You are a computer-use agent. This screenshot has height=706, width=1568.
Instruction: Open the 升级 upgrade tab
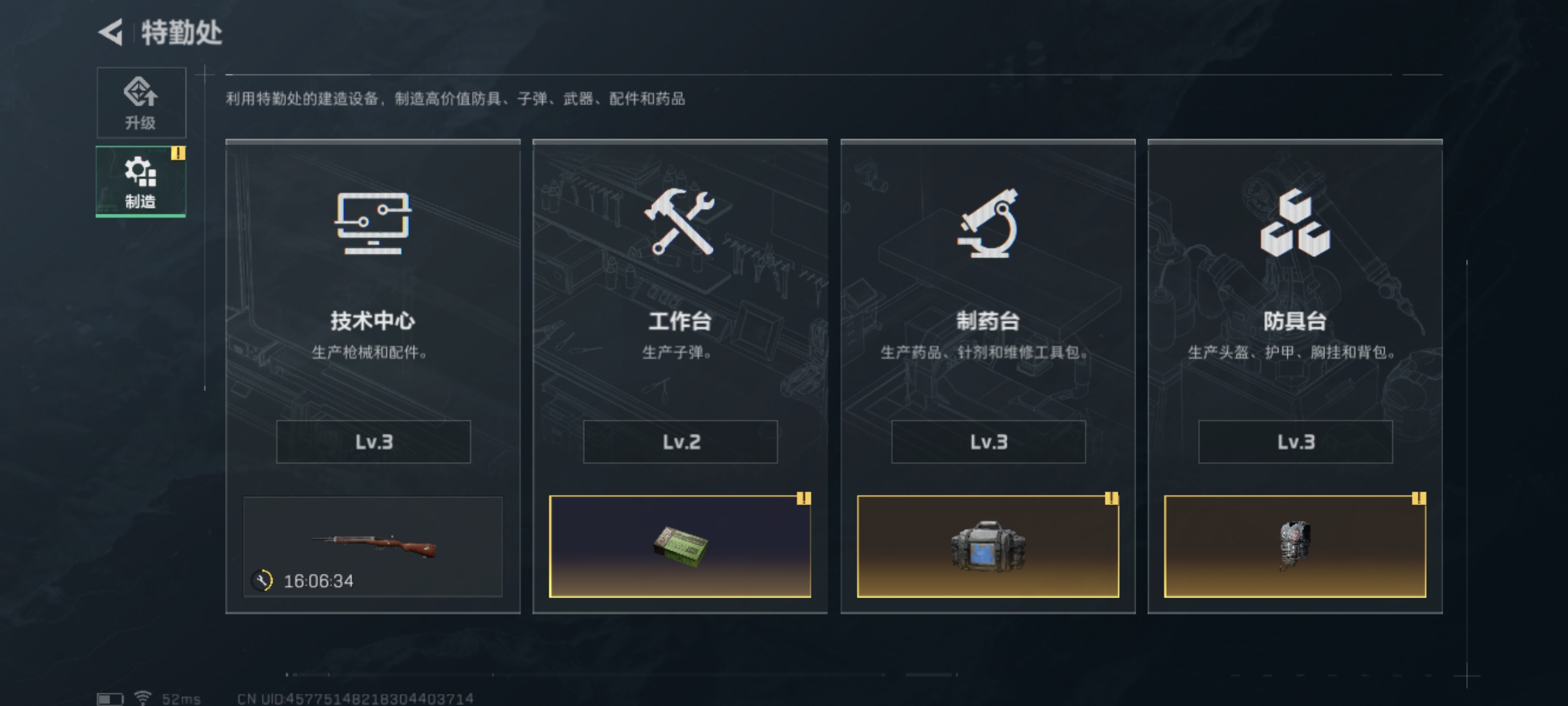click(141, 103)
